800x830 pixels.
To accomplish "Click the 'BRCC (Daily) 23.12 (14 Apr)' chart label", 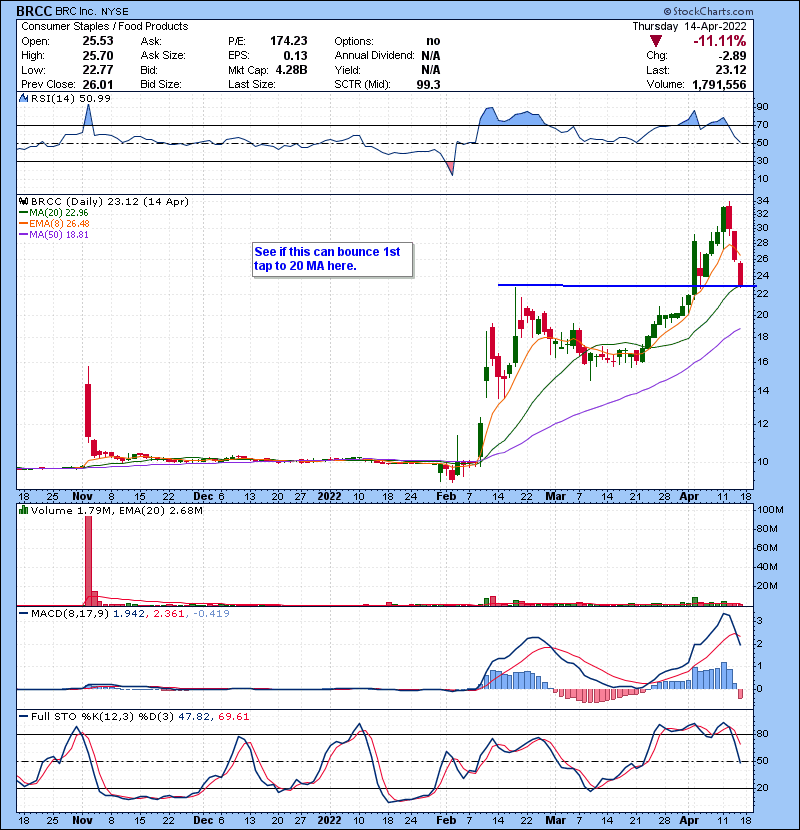I will (x=110, y=201).
